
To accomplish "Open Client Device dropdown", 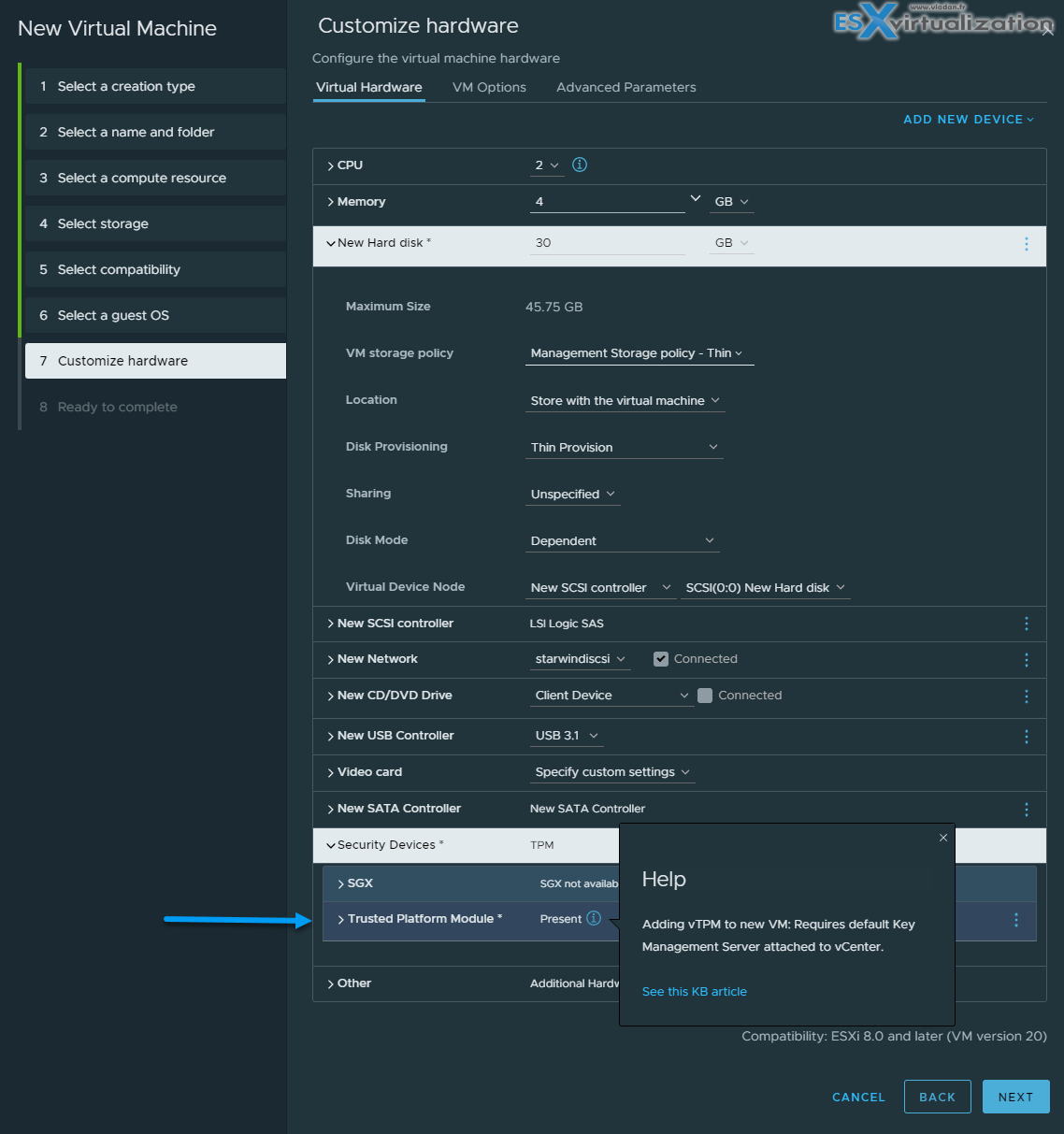I will coord(612,696).
